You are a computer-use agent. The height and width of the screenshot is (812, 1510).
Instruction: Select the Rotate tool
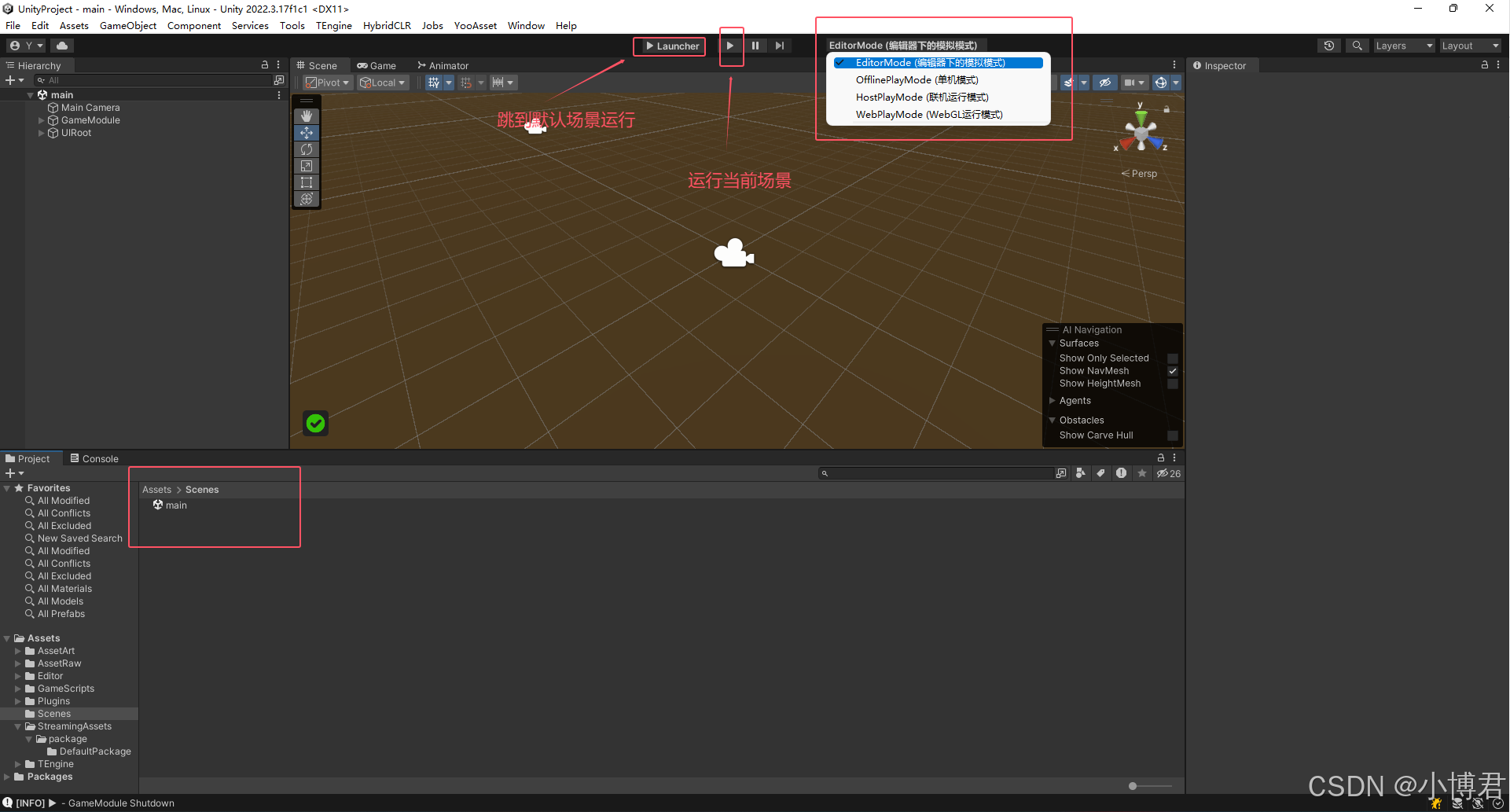coord(307,149)
